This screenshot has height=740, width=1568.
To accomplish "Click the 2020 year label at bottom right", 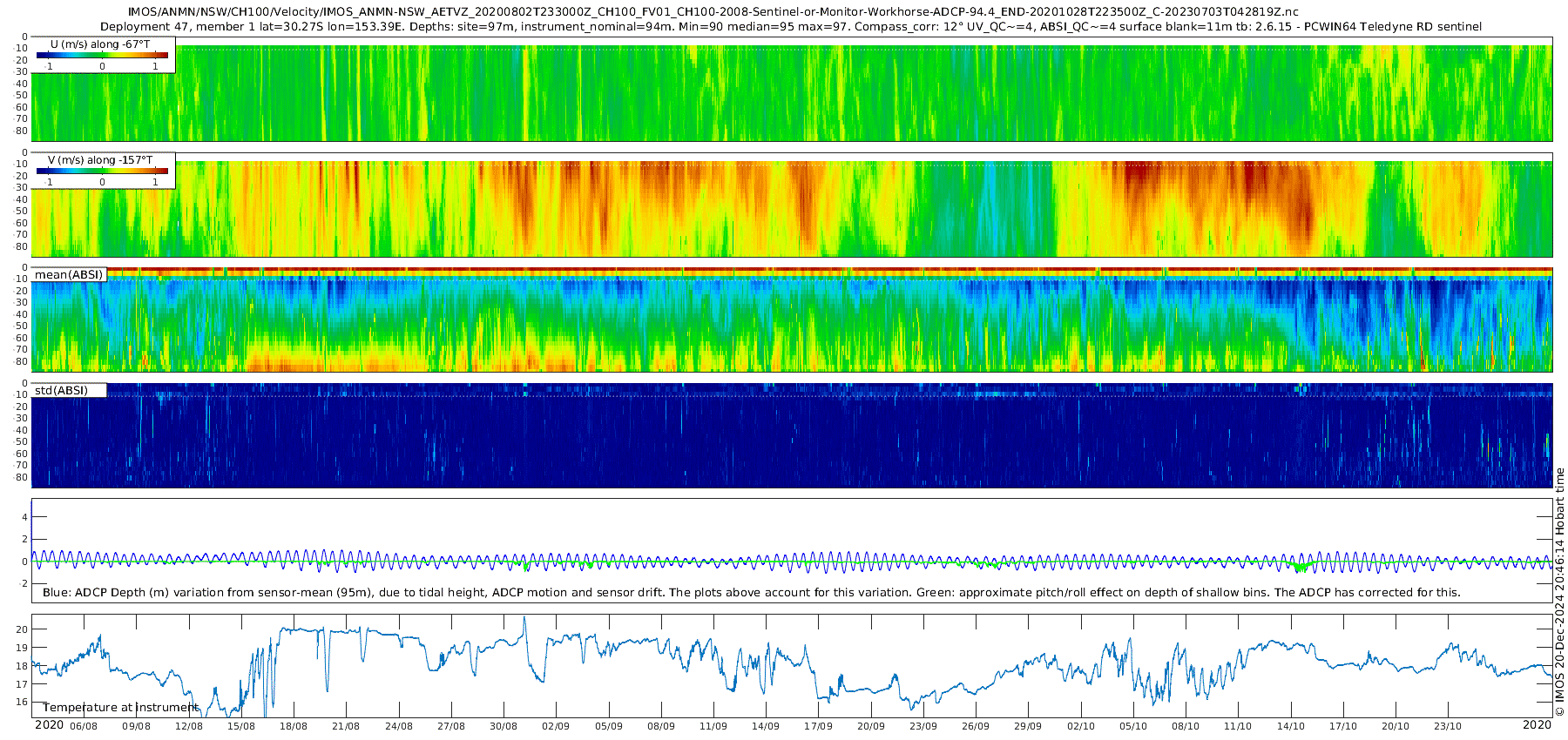I will point(1537,725).
